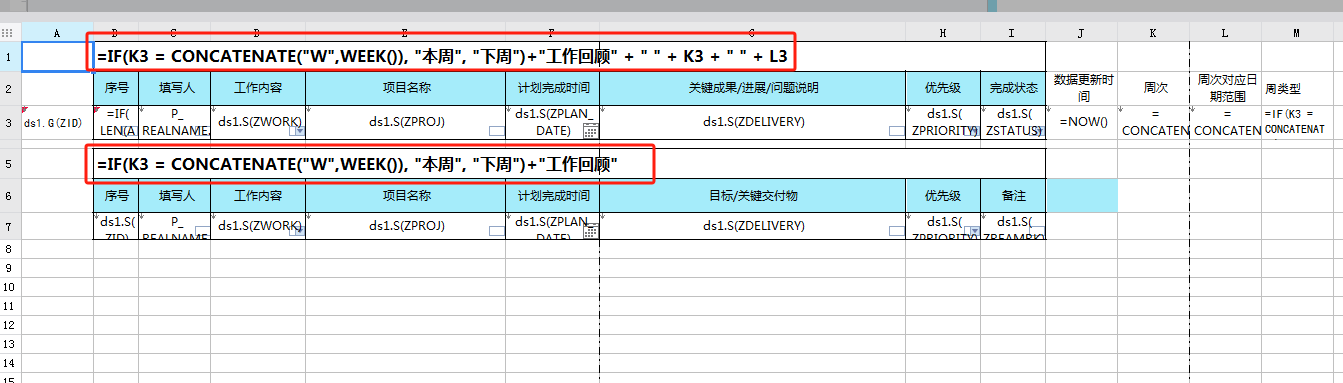
Task: Select the 序号 header cell in row 2
Action: tap(116, 88)
